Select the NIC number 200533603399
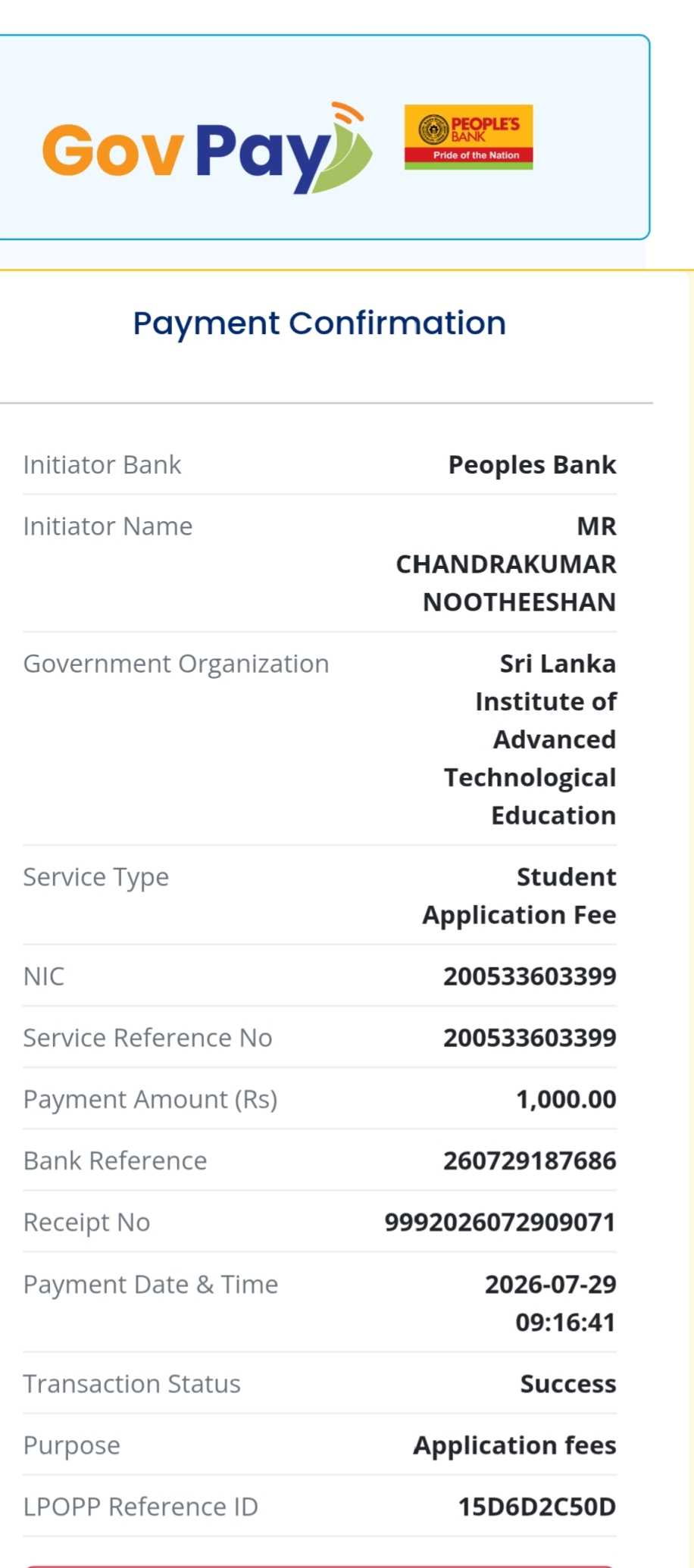The height and width of the screenshot is (1568, 694). click(530, 976)
